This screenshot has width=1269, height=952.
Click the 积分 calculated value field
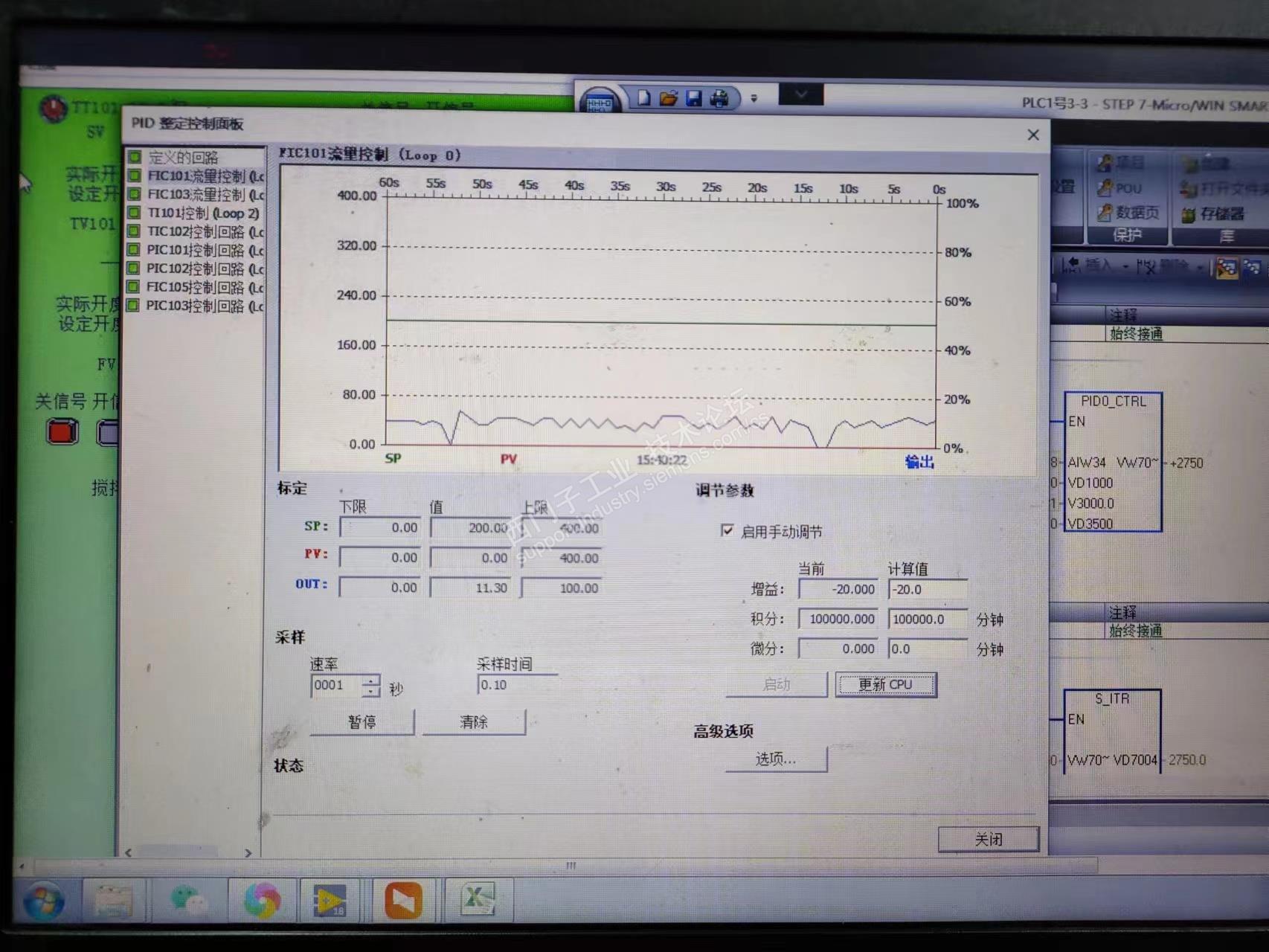(x=928, y=619)
